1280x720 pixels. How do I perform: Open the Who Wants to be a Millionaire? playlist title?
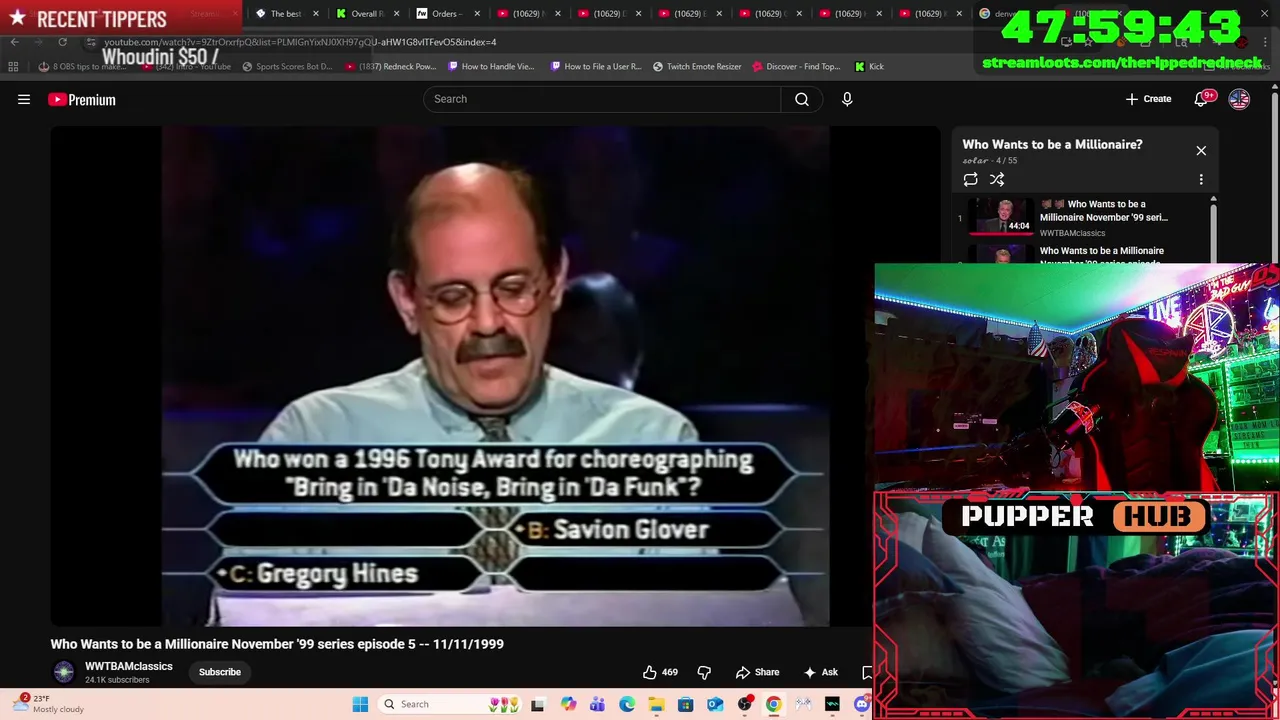click(1052, 144)
